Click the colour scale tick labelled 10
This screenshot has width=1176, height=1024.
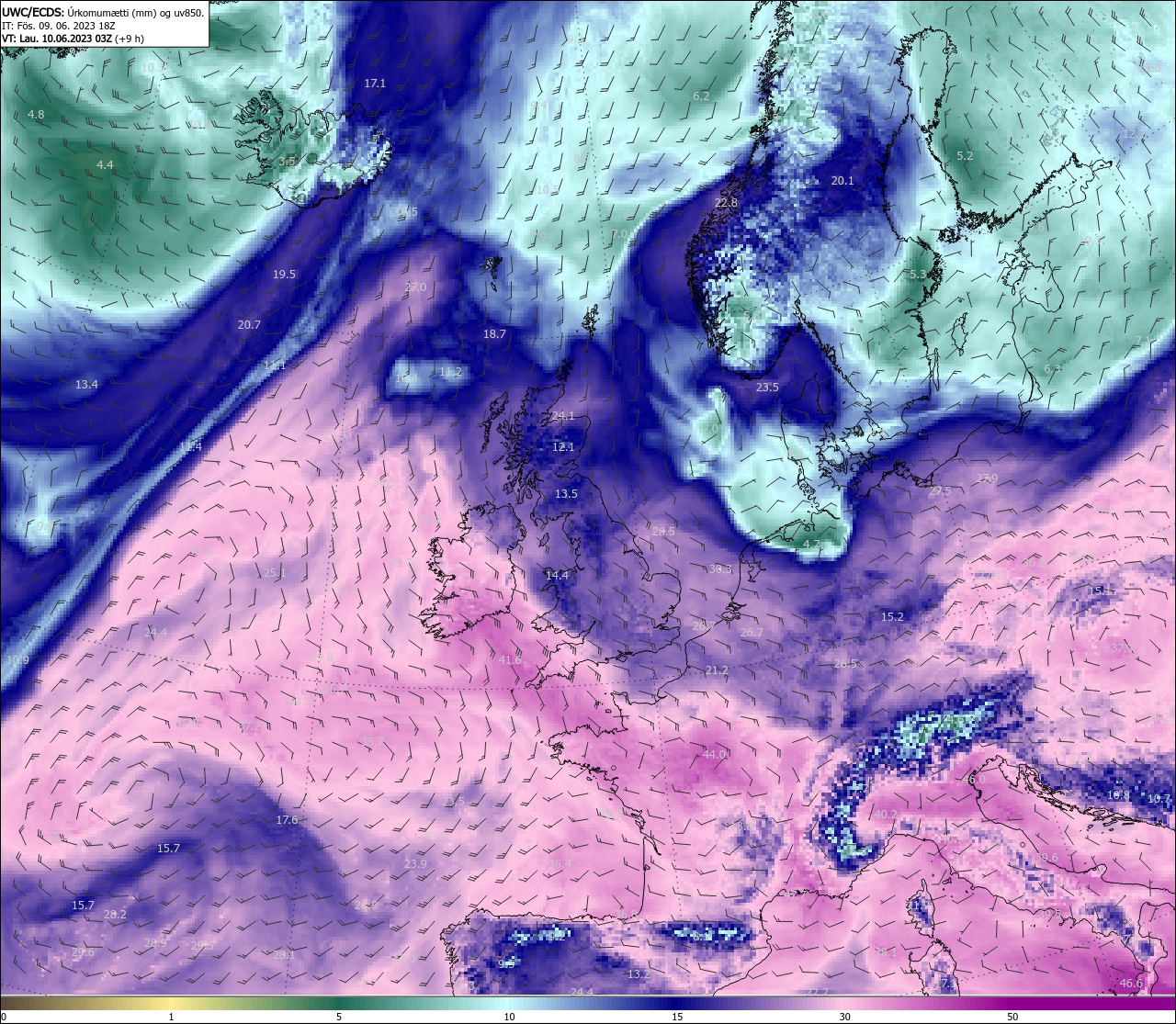[508, 1017]
